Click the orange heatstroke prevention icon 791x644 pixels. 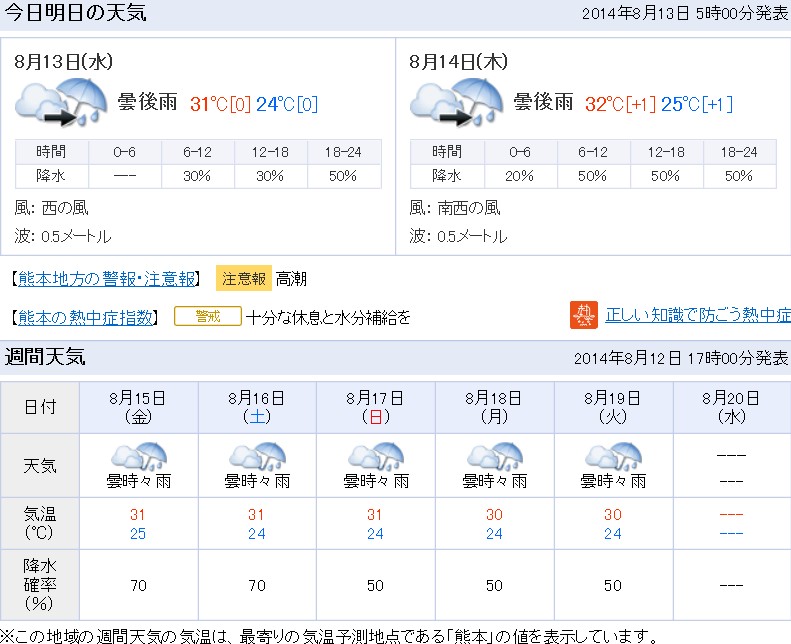click(583, 315)
